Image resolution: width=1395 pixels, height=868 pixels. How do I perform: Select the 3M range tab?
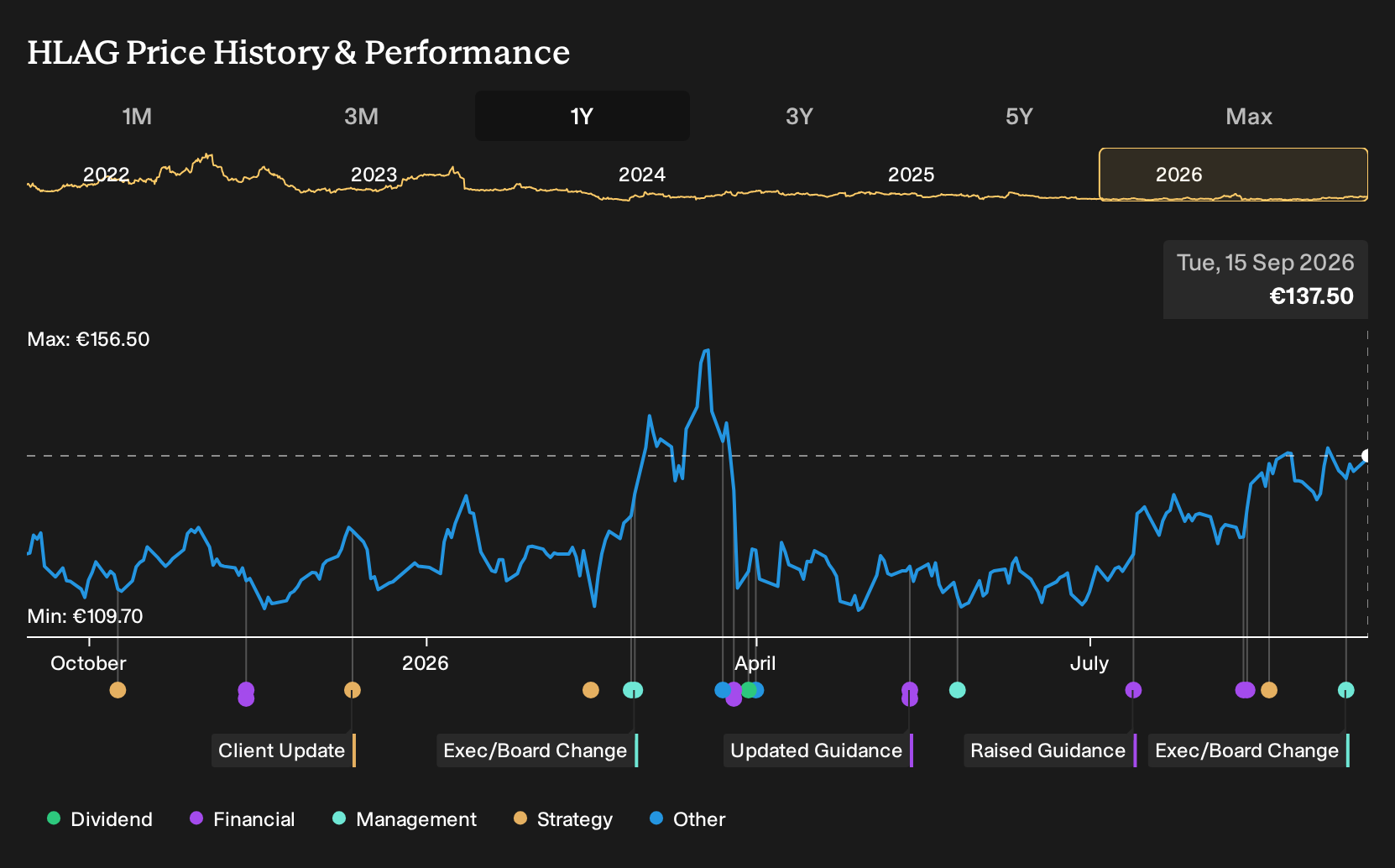361,117
